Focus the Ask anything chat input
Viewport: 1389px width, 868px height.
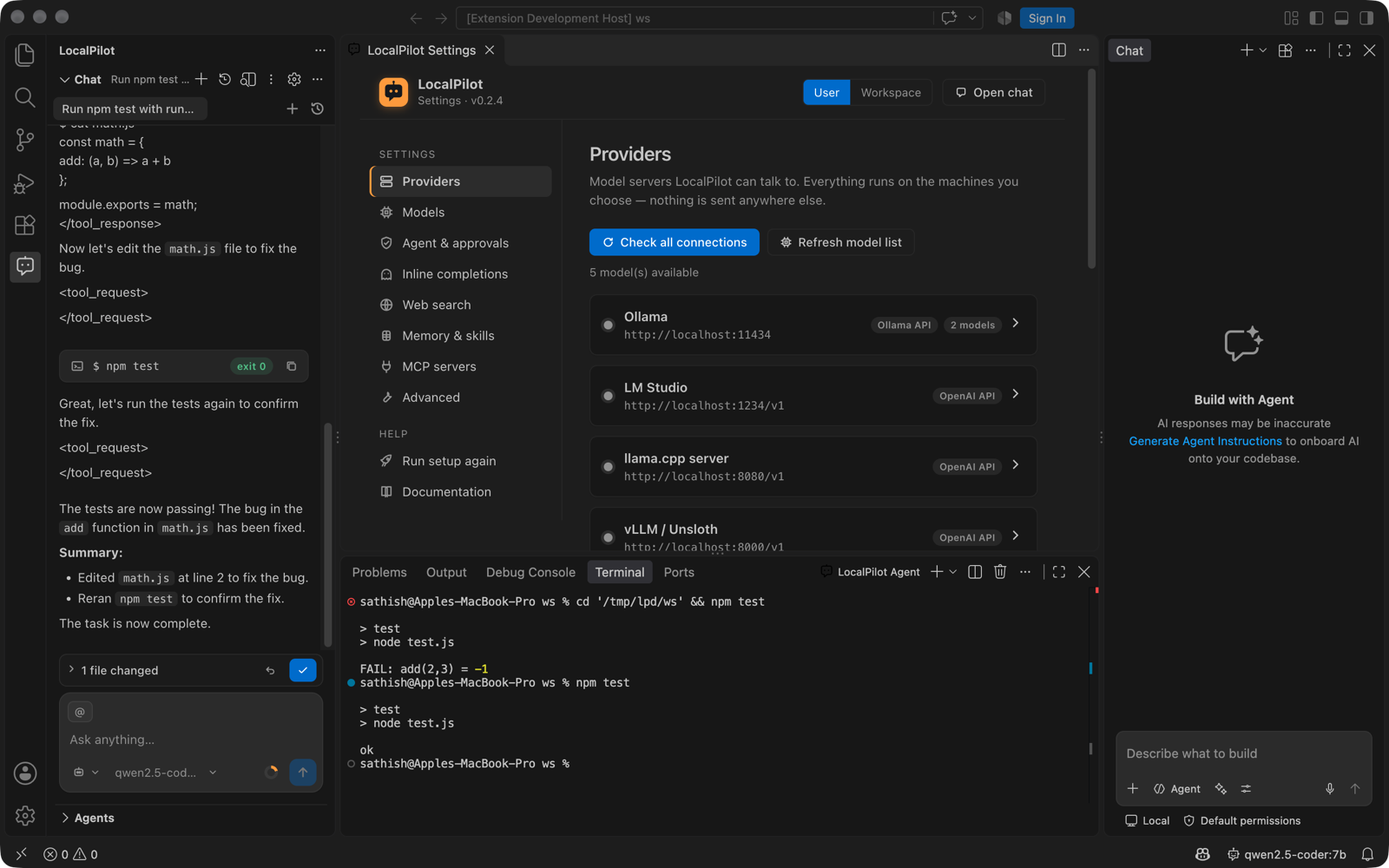pyautogui.click(x=191, y=740)
